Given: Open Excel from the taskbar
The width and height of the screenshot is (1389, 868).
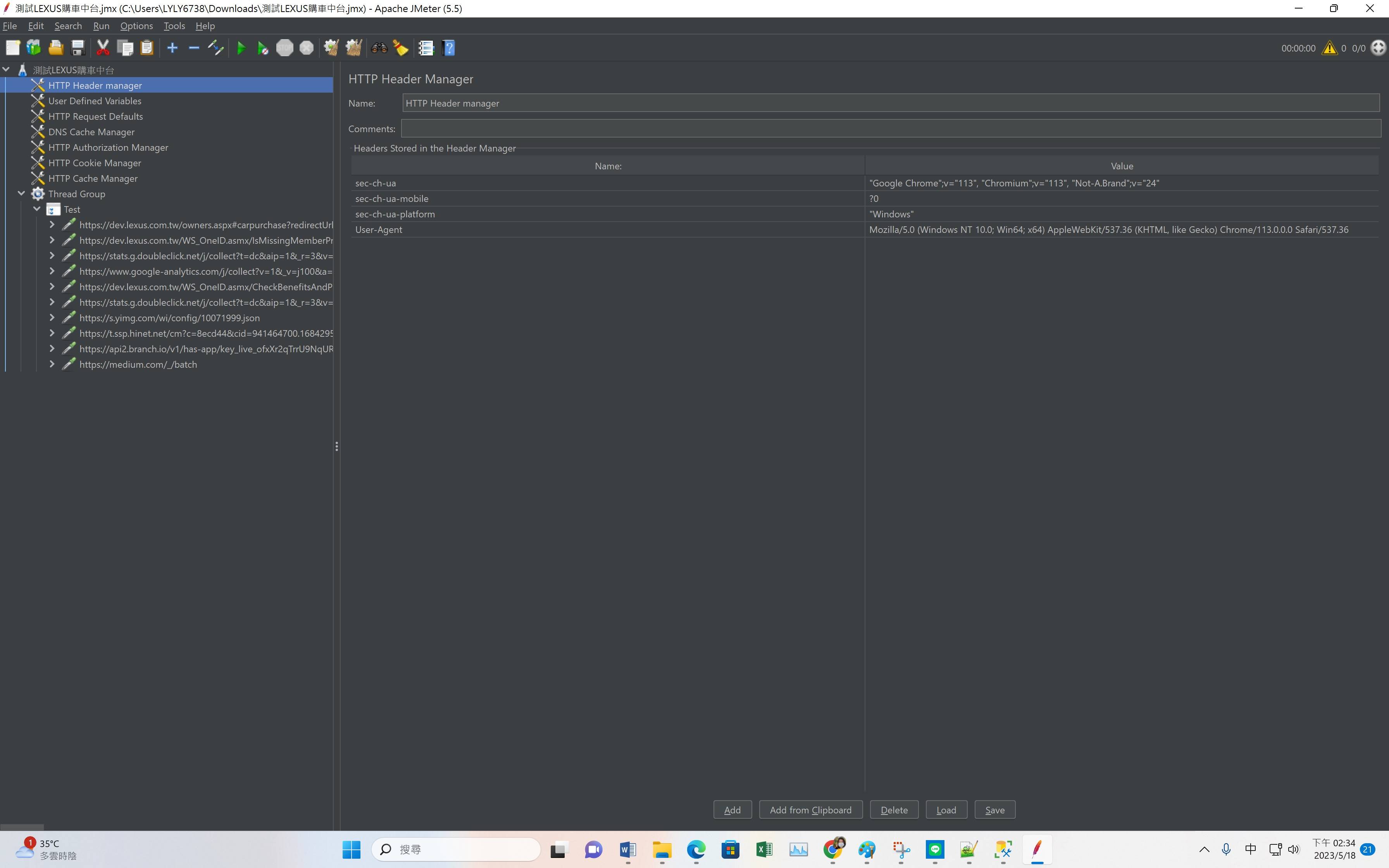Looking at the screenshot, I should pos(764,849).
